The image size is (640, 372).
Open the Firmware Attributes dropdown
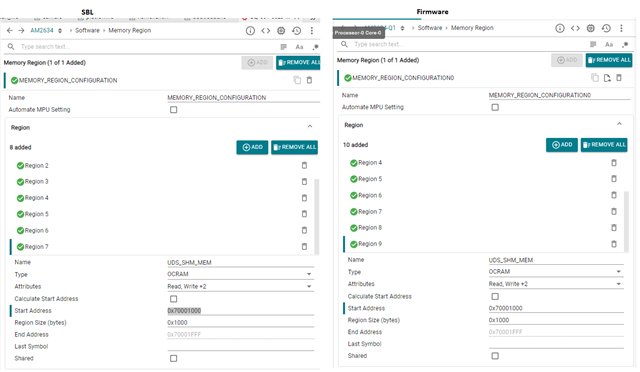[556, 284]
